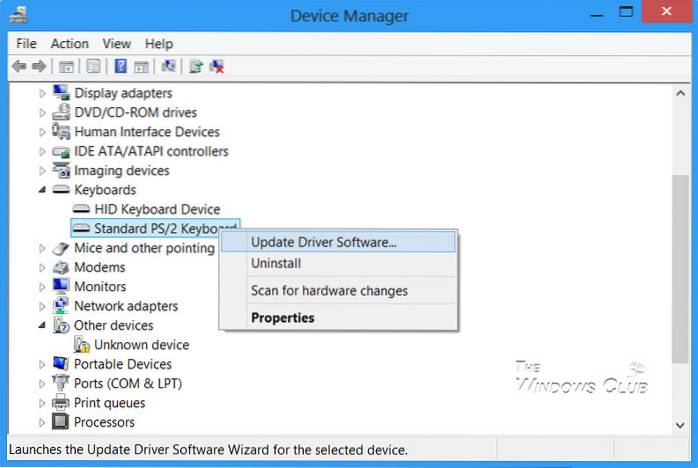Select the Other devices category icon
The width and height of the screenshot is (698, 468).
coord(61,325)
